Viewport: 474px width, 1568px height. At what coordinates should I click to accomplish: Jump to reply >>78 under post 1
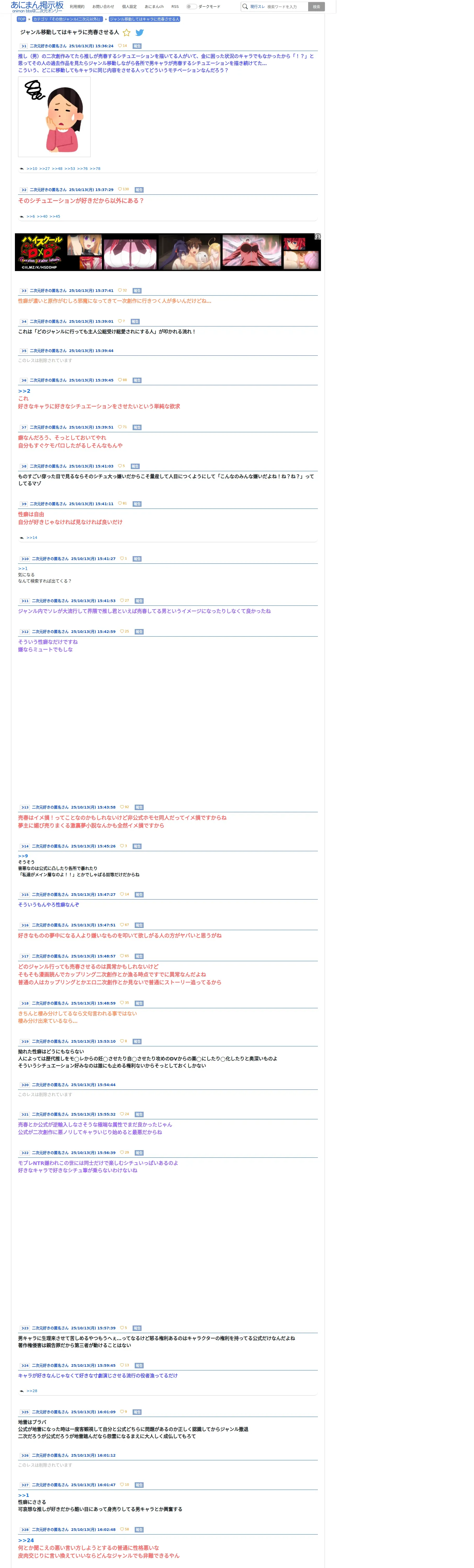tap(95, 169)
